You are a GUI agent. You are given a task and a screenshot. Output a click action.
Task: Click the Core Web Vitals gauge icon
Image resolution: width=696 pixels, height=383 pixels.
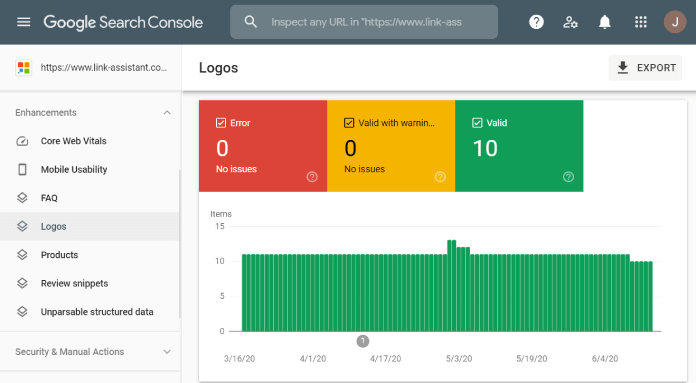click(x=22, y=141)
